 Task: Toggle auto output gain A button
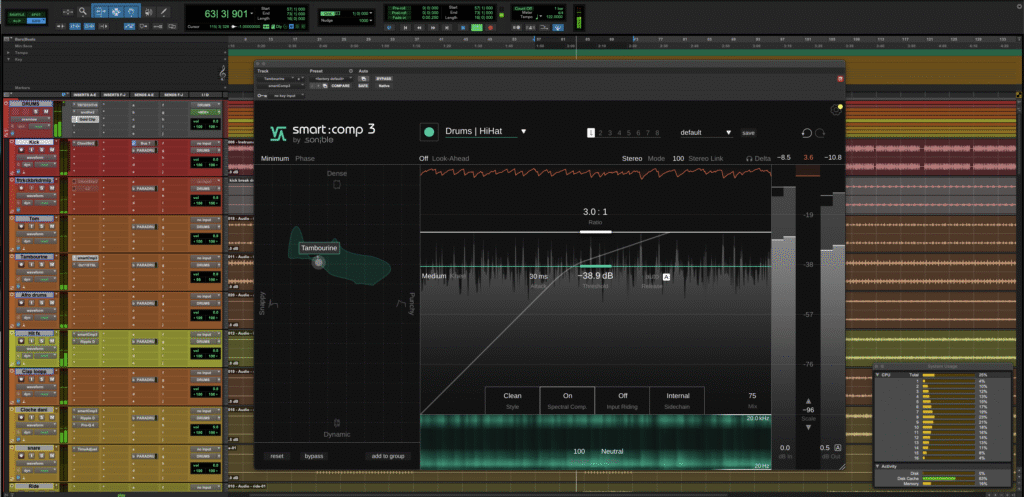pyautogui.click(x=838, y=447)
